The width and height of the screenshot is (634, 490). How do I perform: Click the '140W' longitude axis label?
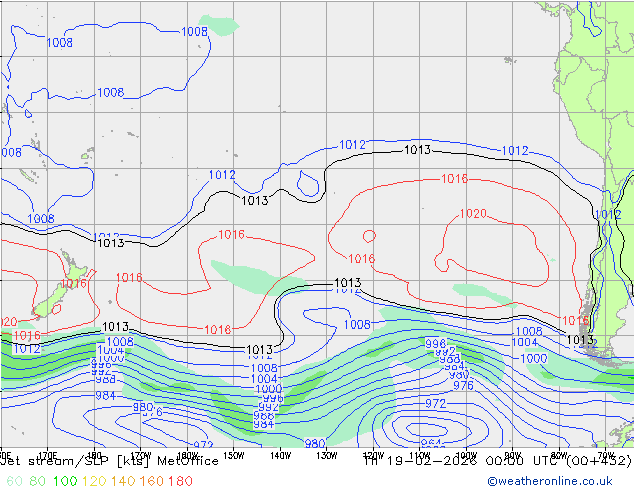280,456
